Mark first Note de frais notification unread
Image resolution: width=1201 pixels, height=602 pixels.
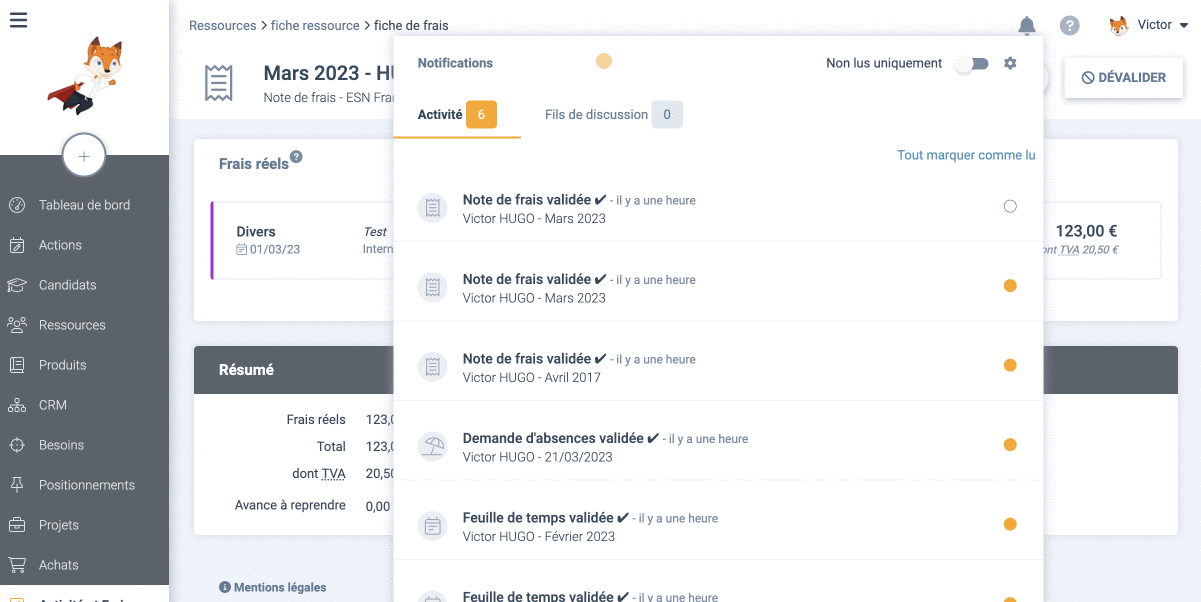click(x=1009, y=206)
